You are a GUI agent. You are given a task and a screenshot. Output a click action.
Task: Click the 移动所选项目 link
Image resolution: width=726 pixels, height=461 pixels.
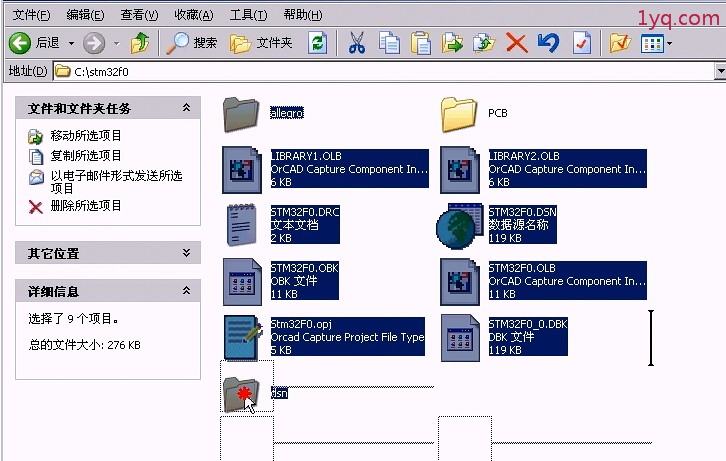(86, 136)
